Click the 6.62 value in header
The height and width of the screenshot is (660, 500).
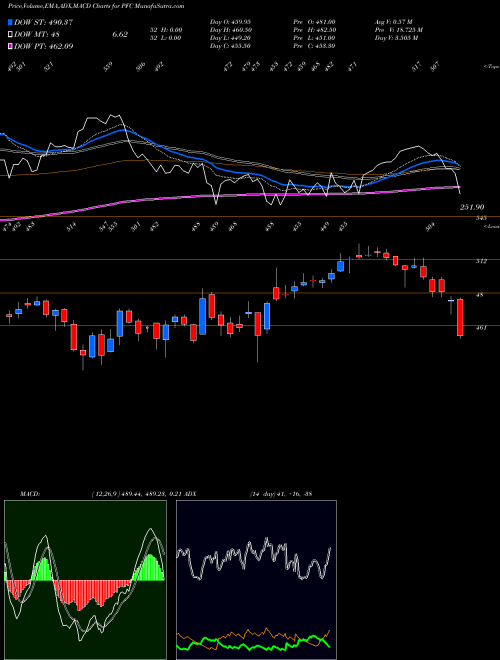tap(120, 34)
